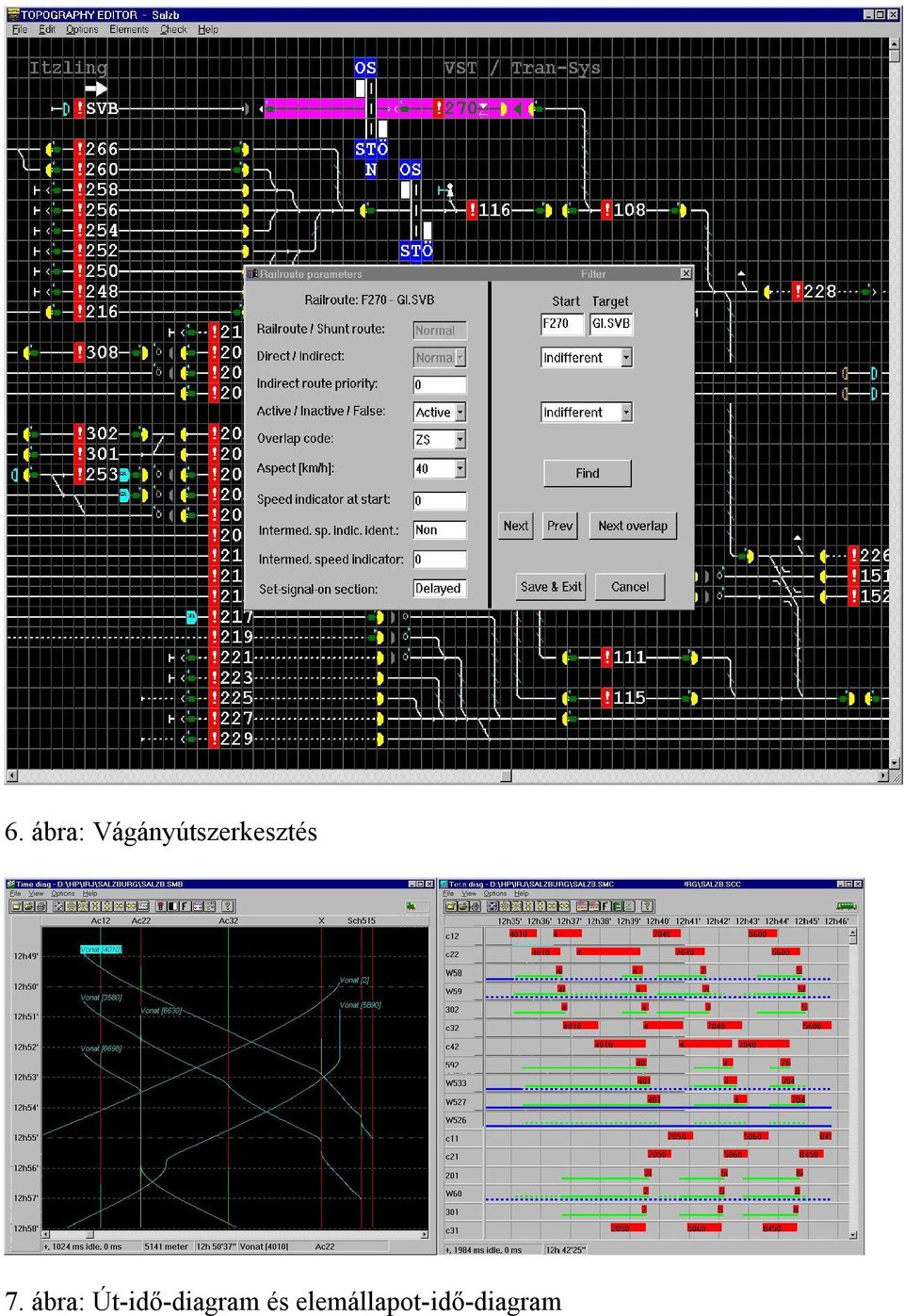Open View menu in Time diag window

pos(36,894)
